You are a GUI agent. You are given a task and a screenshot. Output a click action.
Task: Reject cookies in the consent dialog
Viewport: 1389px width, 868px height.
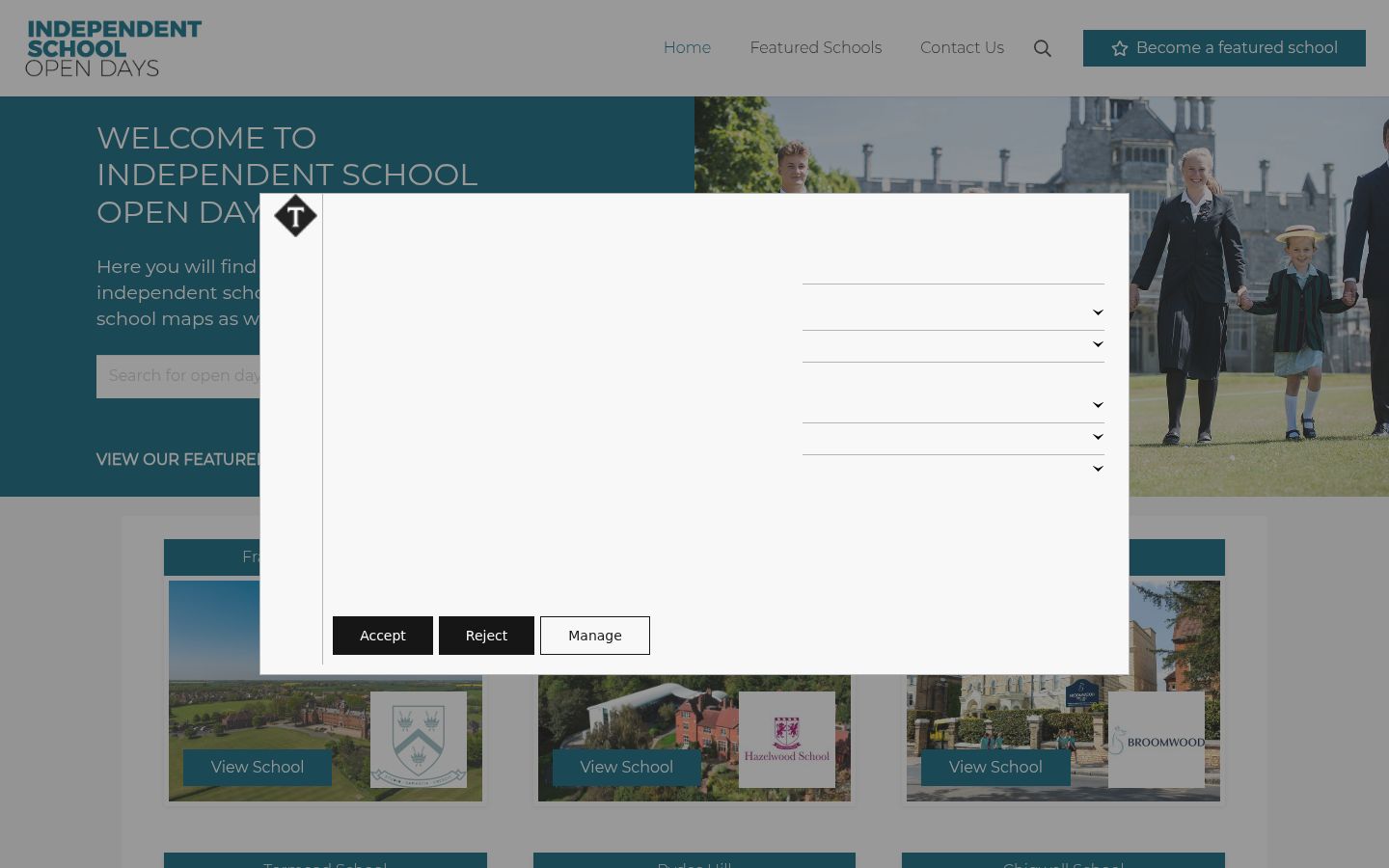tap(486, 636)
